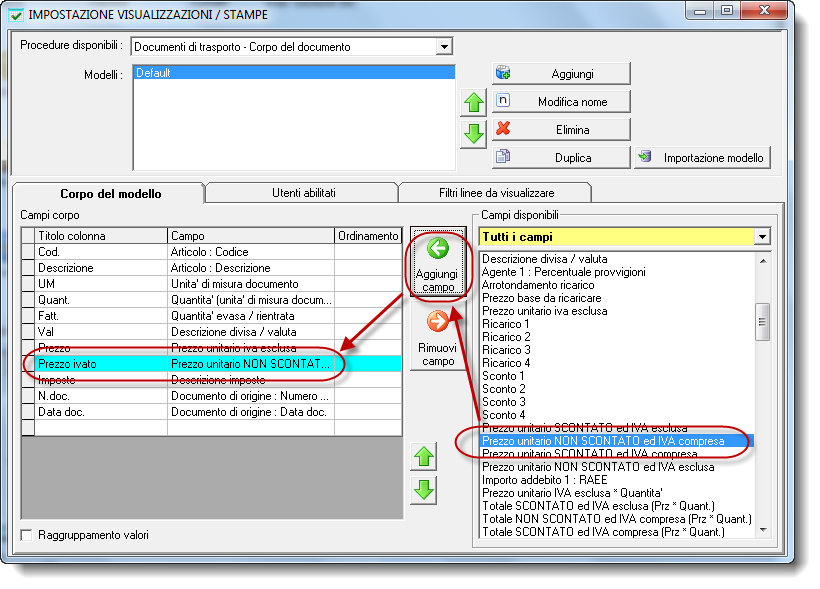Toggle Raggruppamento valori checkbox
Image resolution: width=820 pixels, height=589 pixels.
point(26,535)
